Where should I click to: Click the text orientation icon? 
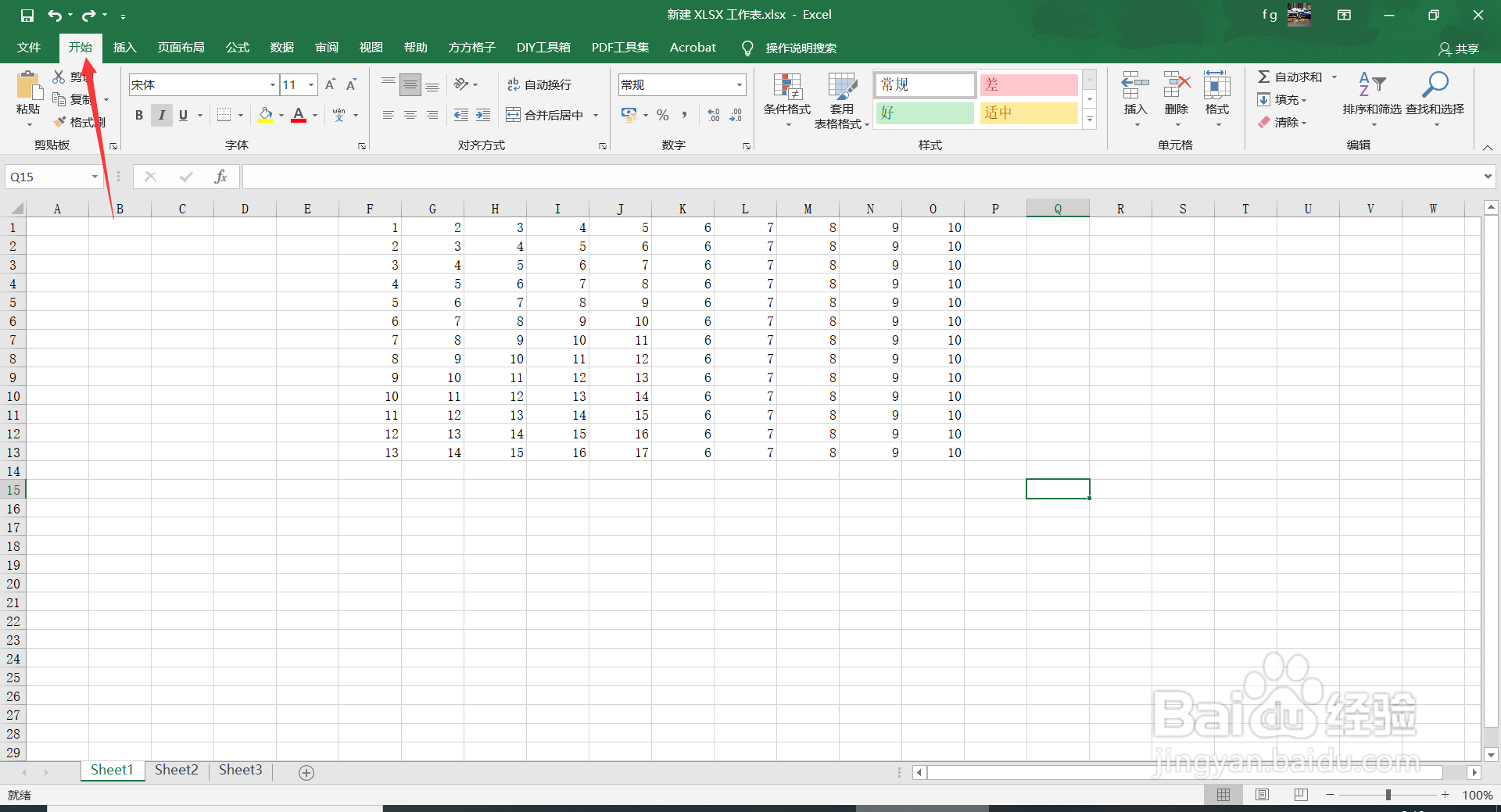(461, 84)
